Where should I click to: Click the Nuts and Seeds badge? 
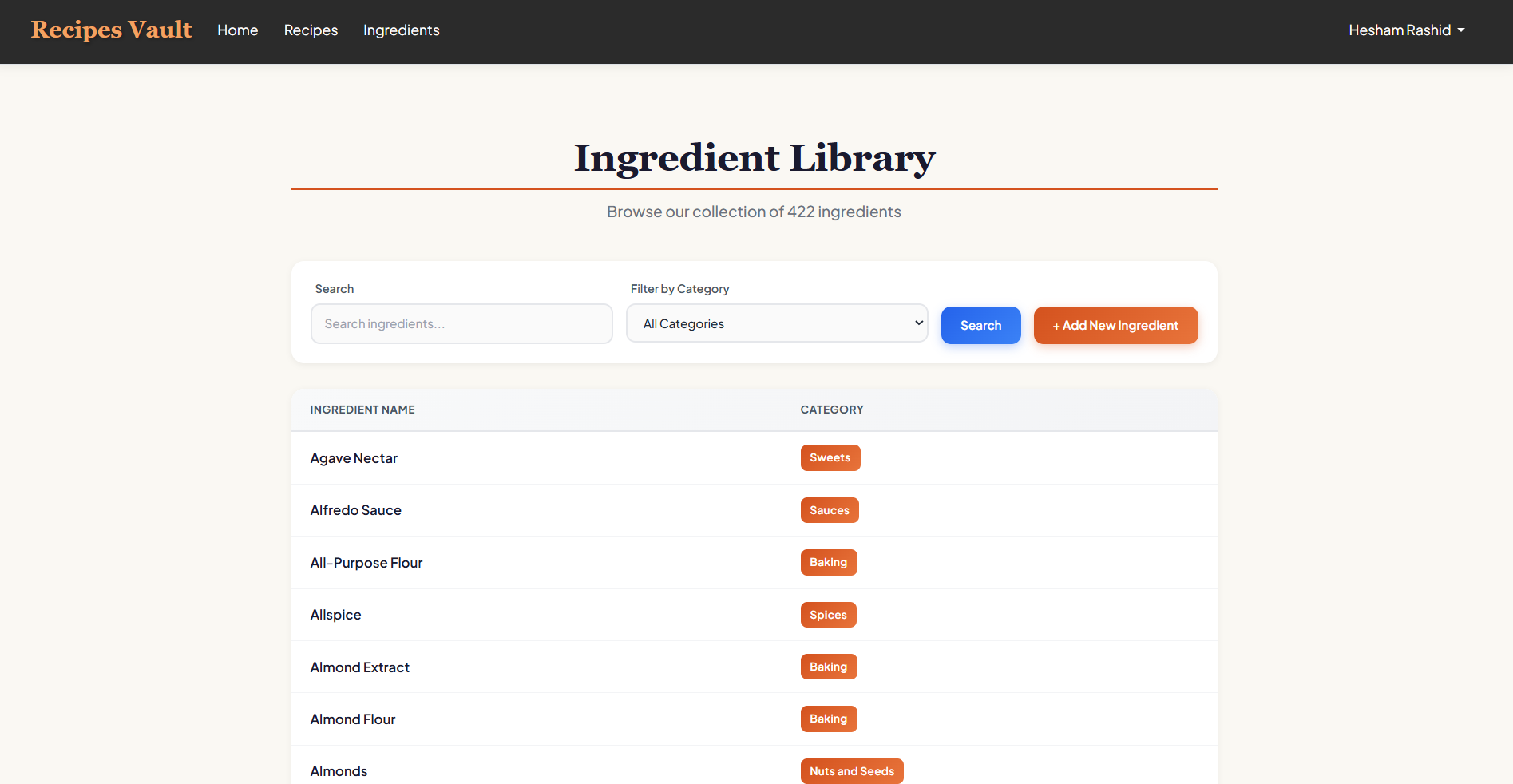[x=851, y=771]
